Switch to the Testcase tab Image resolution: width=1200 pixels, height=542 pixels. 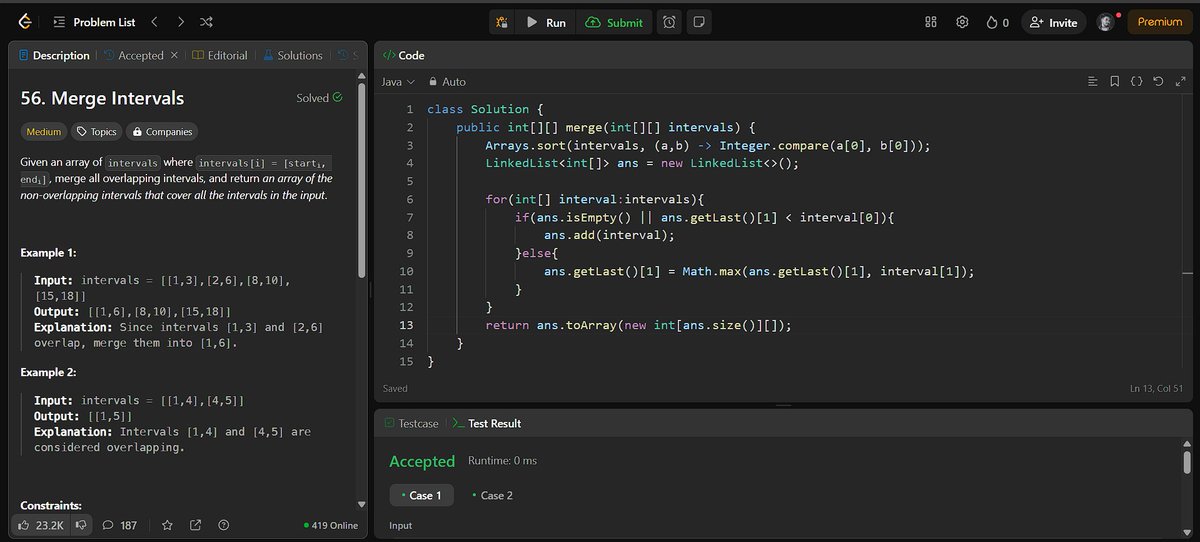411,424
